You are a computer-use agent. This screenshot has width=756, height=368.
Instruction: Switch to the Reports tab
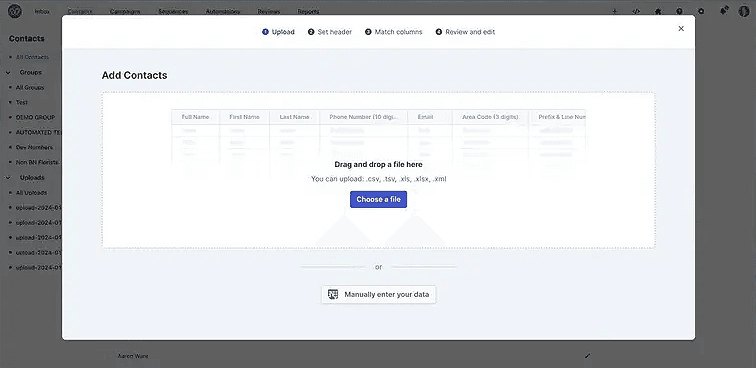tap(308, 12)
